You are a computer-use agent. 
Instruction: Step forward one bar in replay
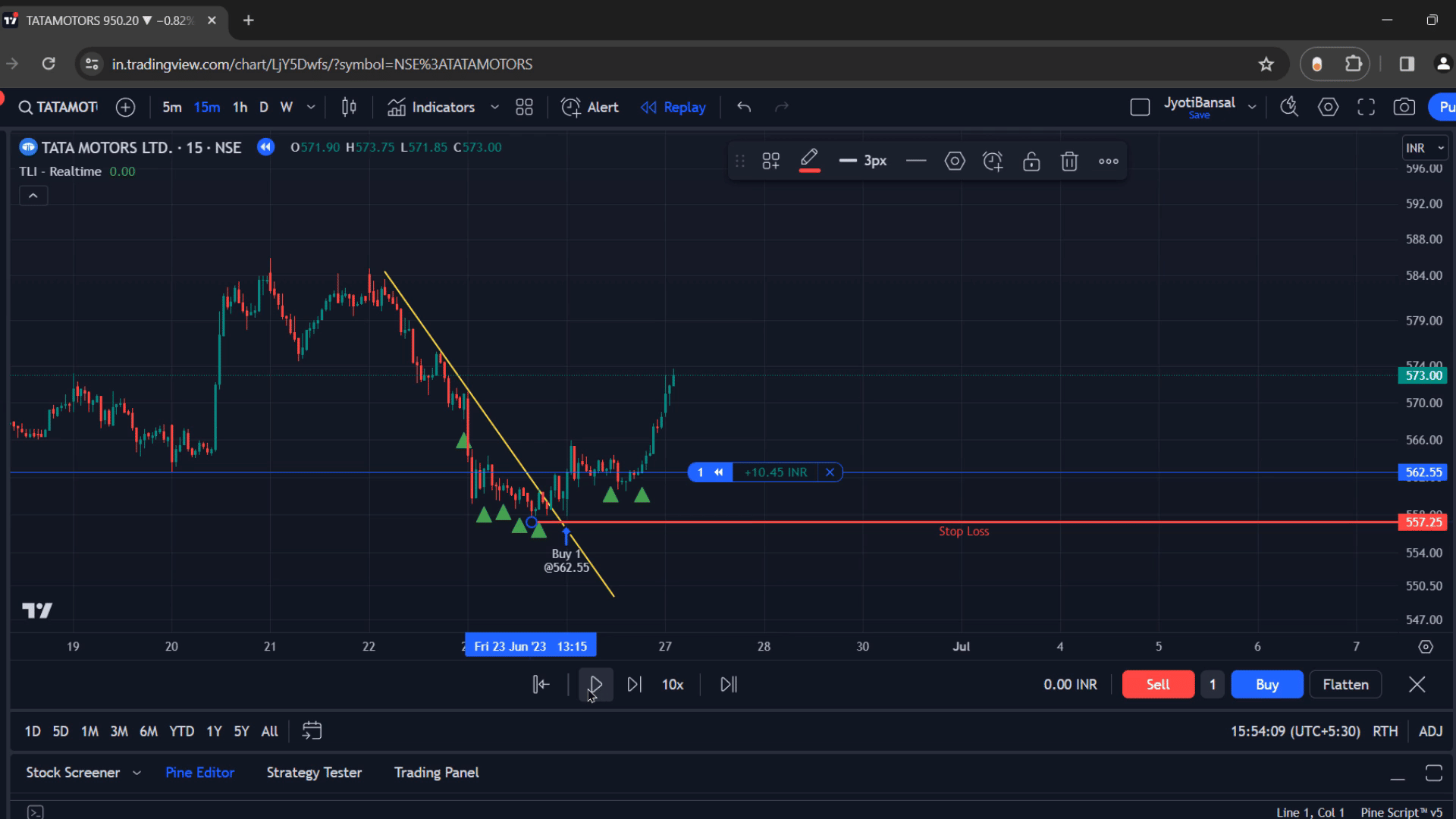pyautogui.click(x=635, y=685)
